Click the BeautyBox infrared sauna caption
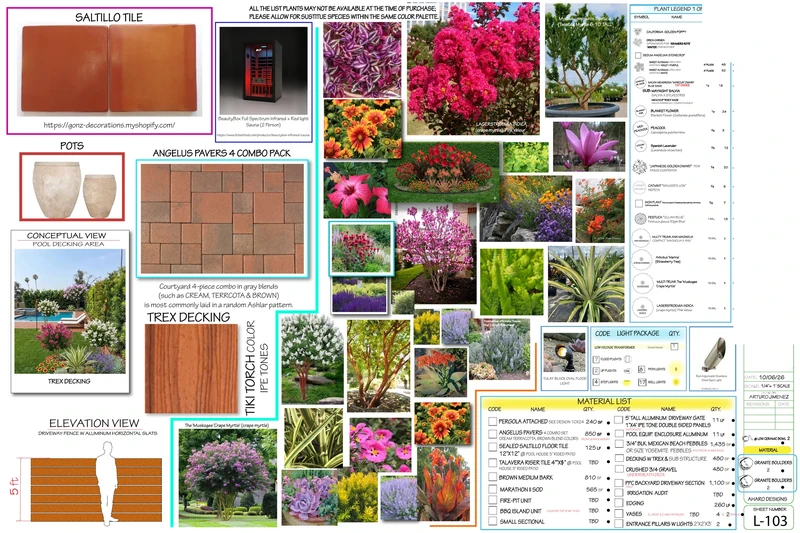This screenshot has height=533, width=800. coord(263,121)
